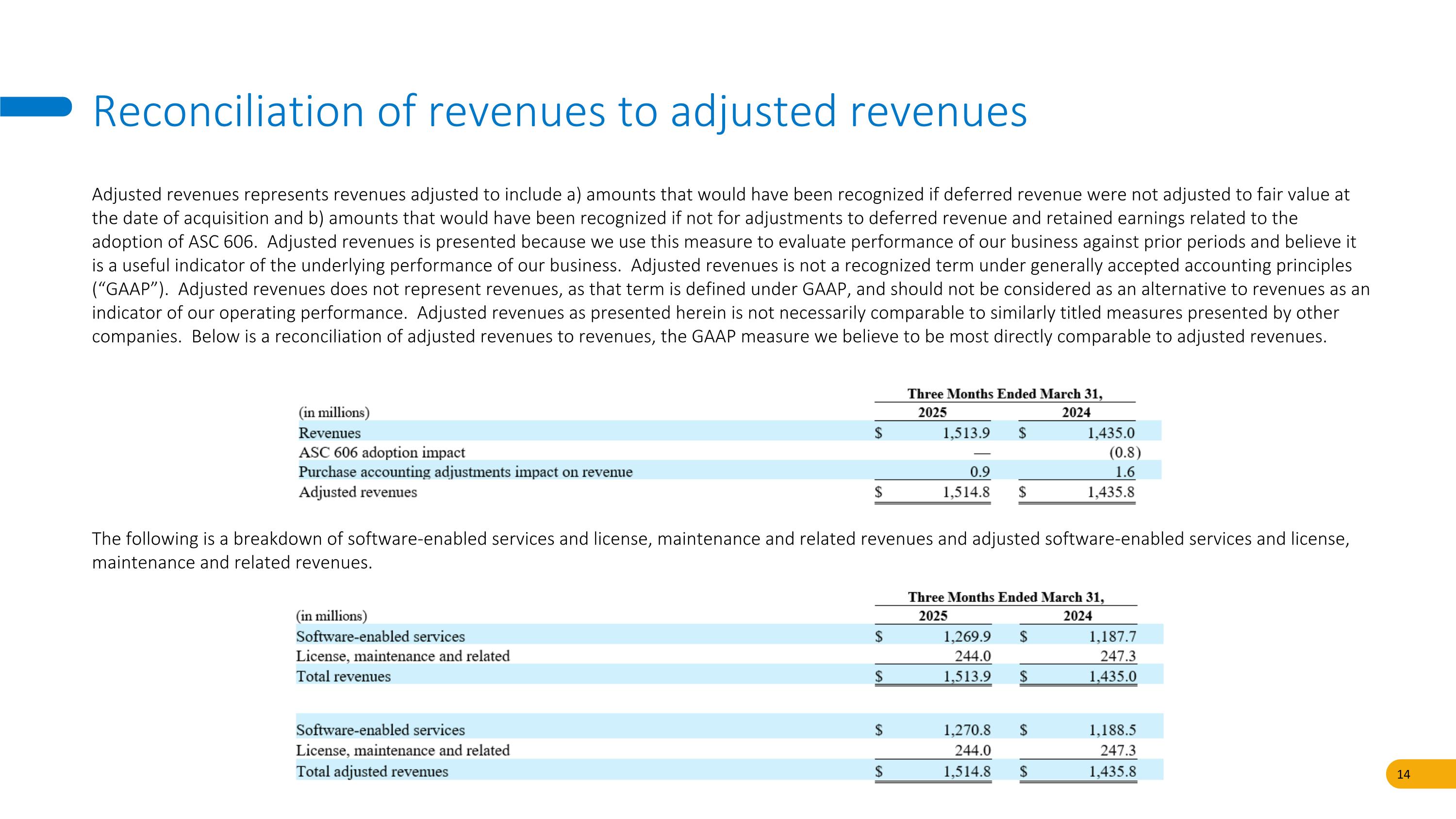Select the 0.9 purchase accounting value

pos(979,471)
